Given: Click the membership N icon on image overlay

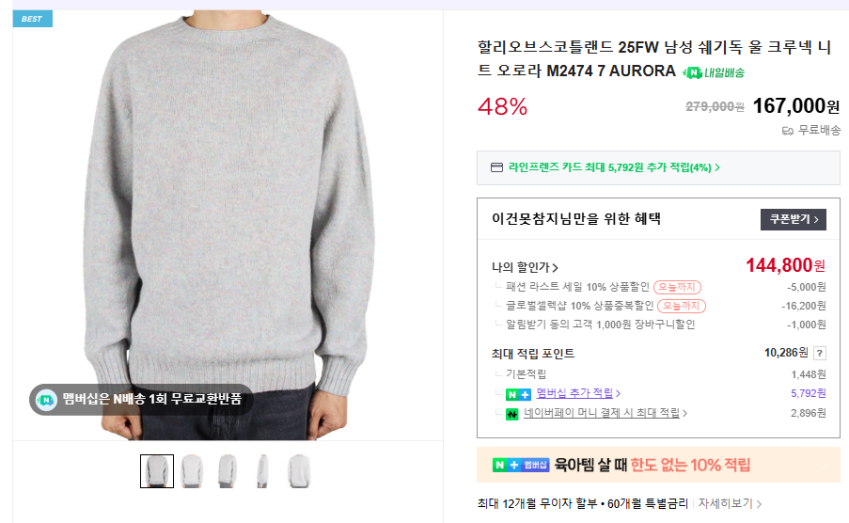Looking at the screenshot, I should pyautogui.click(x=46, y=400).
